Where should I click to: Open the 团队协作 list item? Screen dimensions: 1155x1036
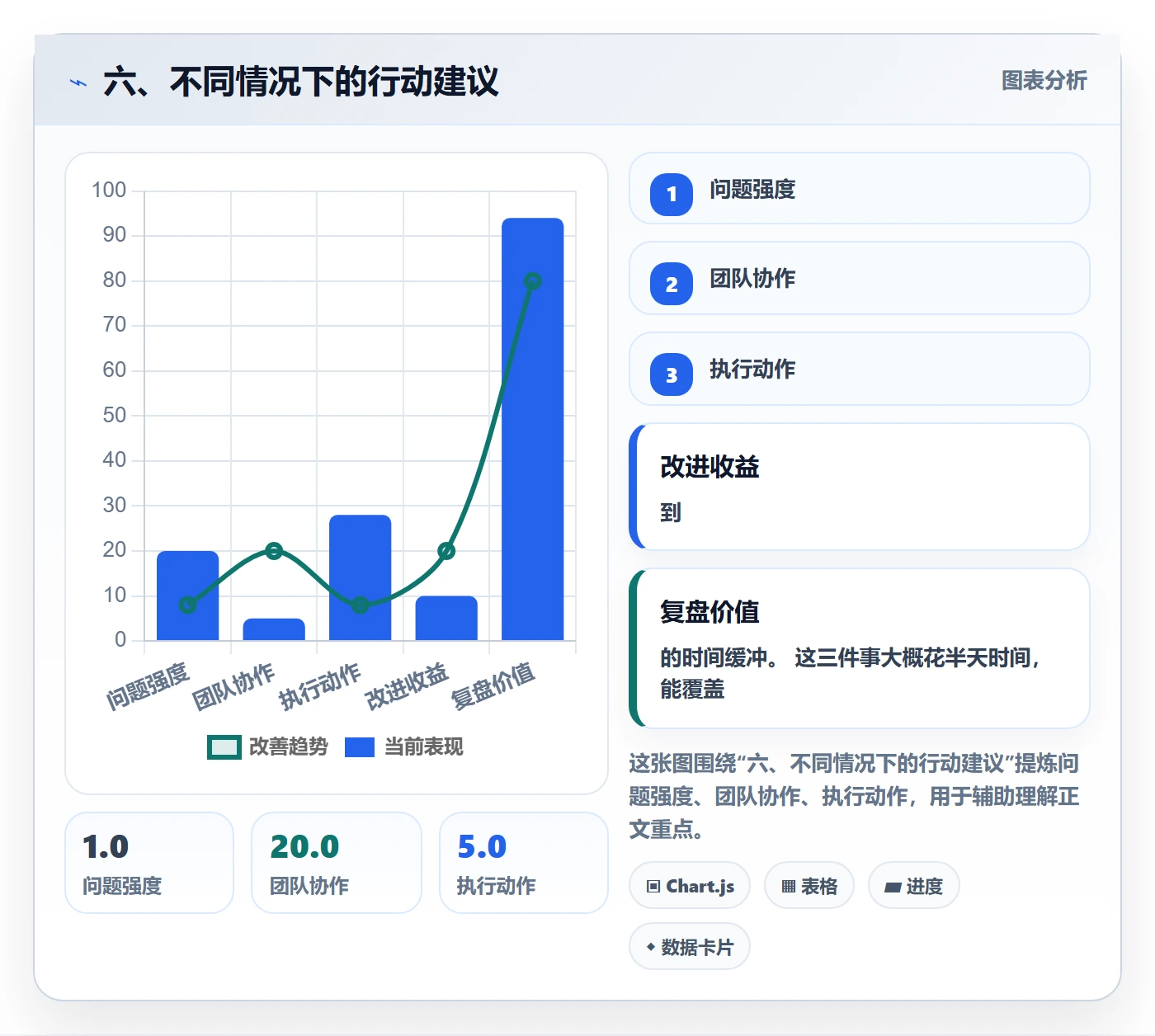click(x=860, y=278)
